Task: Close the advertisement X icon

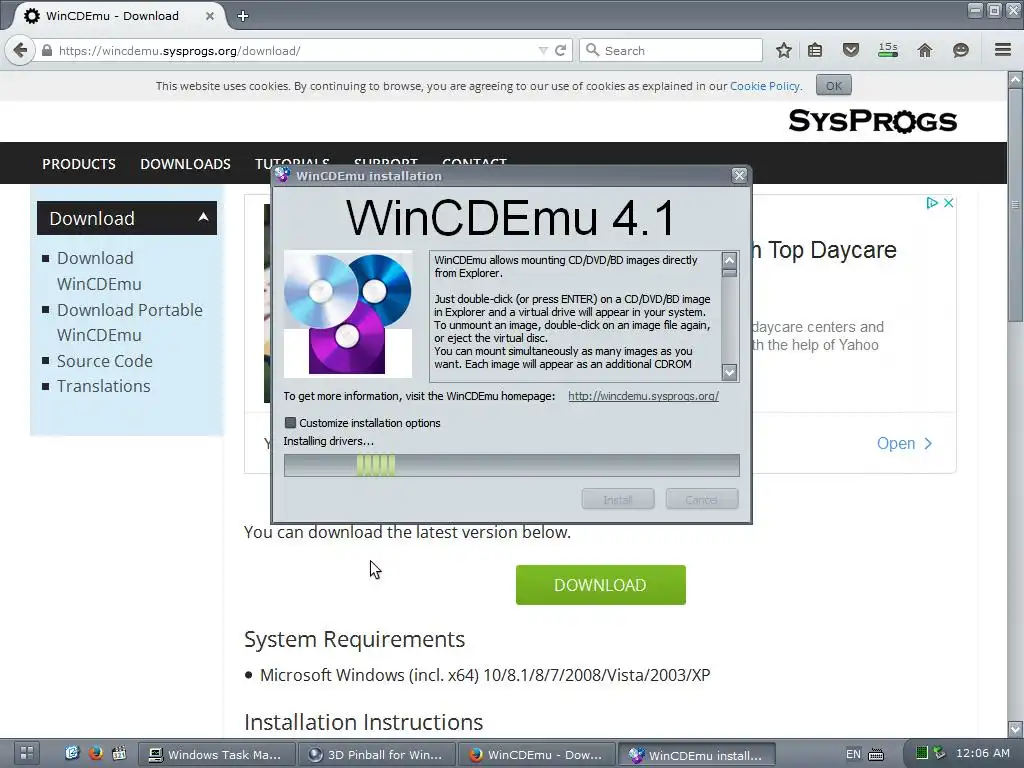Action: (x=949, y=203)
